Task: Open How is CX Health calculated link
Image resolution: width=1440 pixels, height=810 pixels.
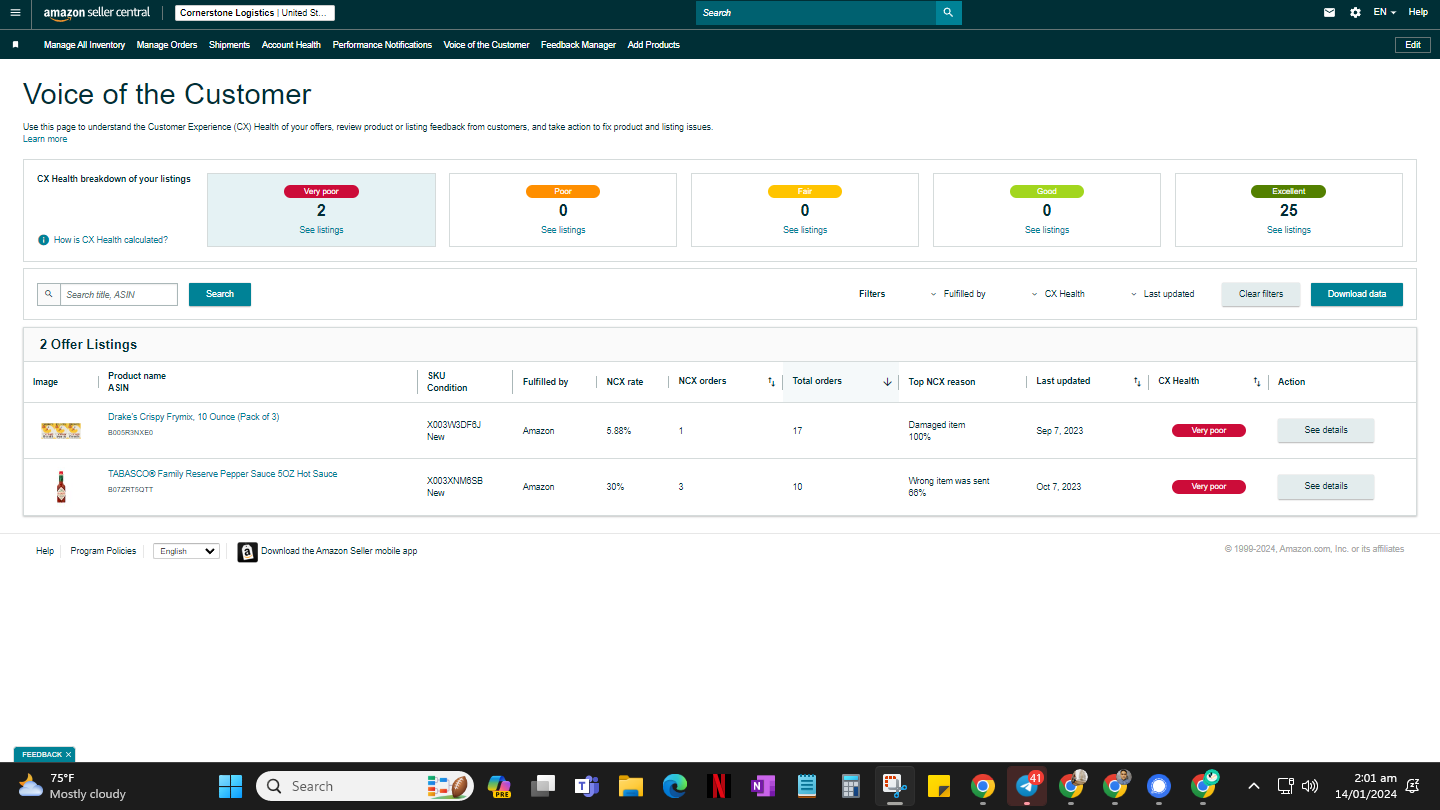Action: tap(111, 240)
